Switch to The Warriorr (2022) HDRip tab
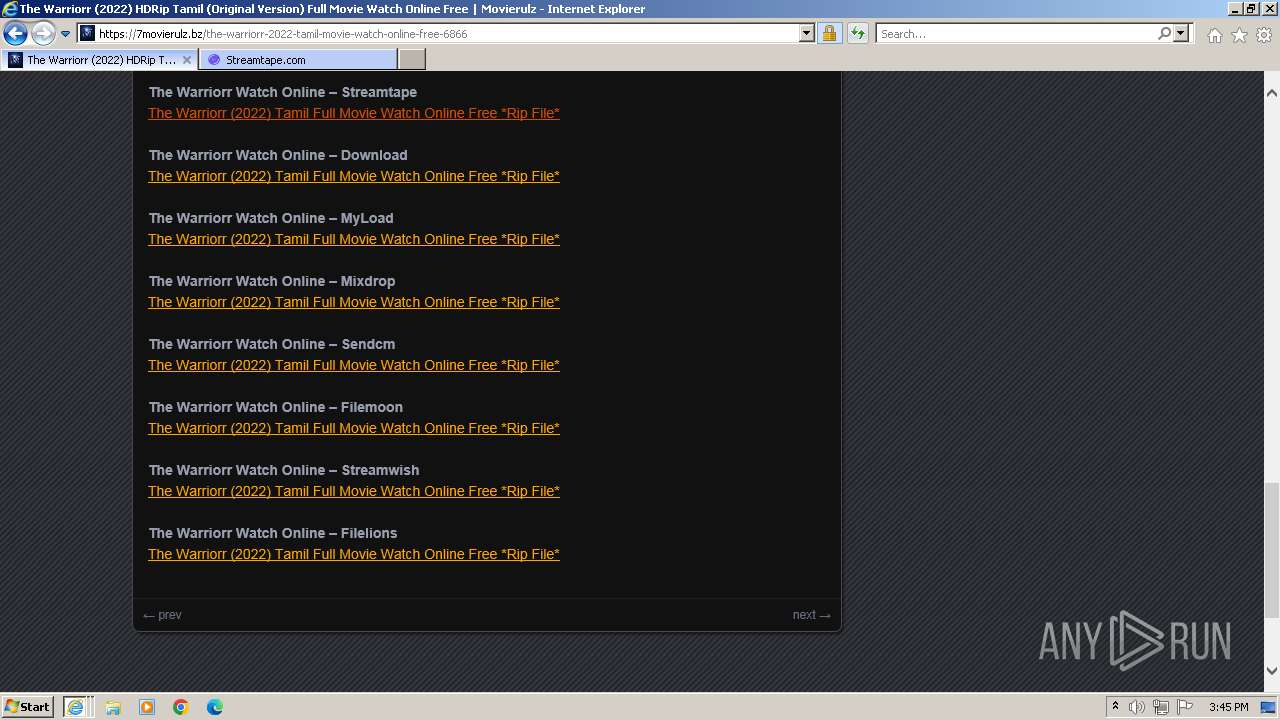 pos(100,60)
